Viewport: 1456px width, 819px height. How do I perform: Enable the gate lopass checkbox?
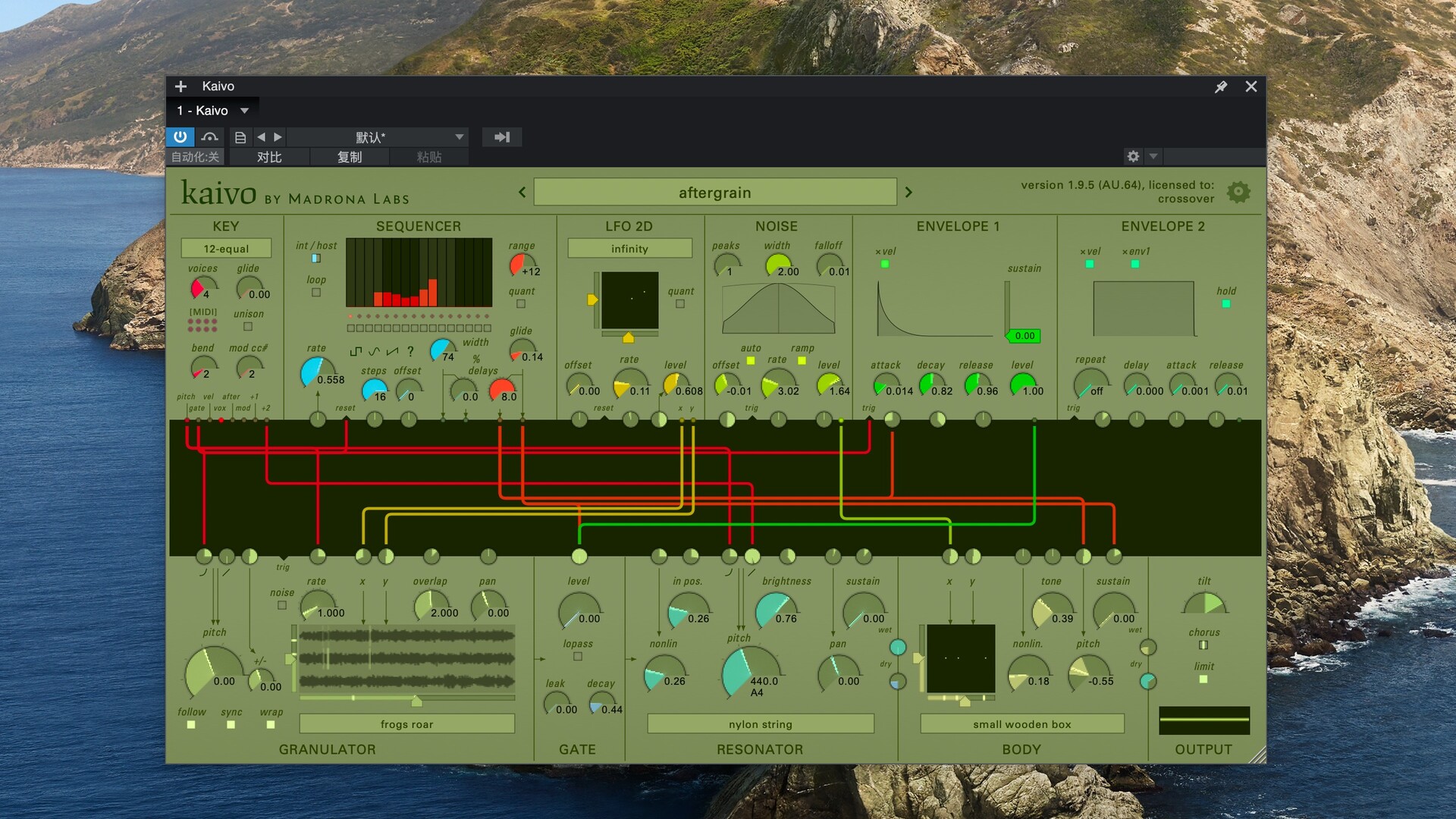point(578,657)
